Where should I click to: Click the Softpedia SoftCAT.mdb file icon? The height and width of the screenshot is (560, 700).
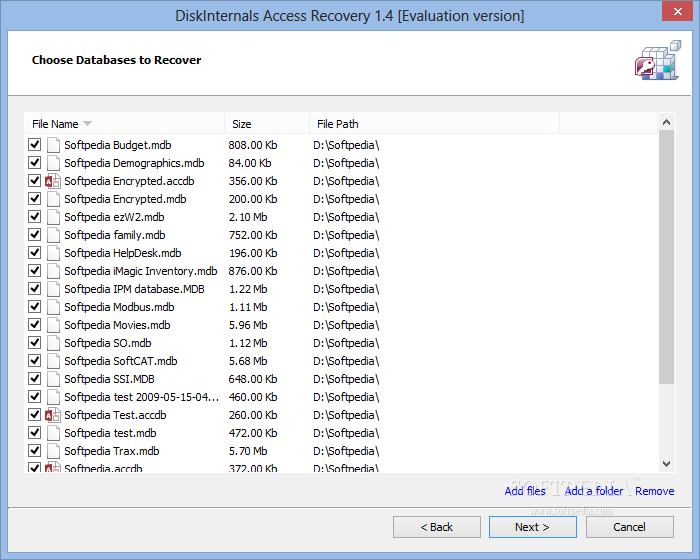pyautogui.click(x=53, y=361)
